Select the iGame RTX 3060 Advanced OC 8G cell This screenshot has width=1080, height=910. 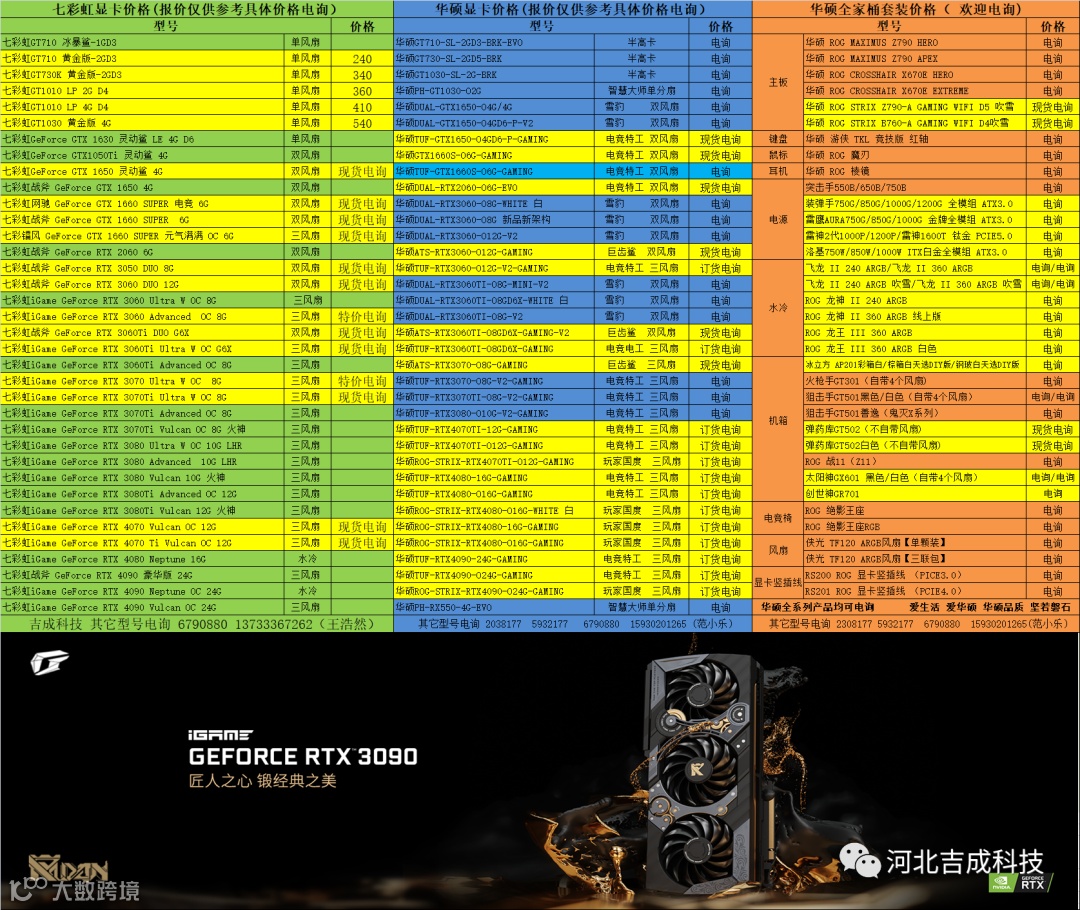coord(143,316)
